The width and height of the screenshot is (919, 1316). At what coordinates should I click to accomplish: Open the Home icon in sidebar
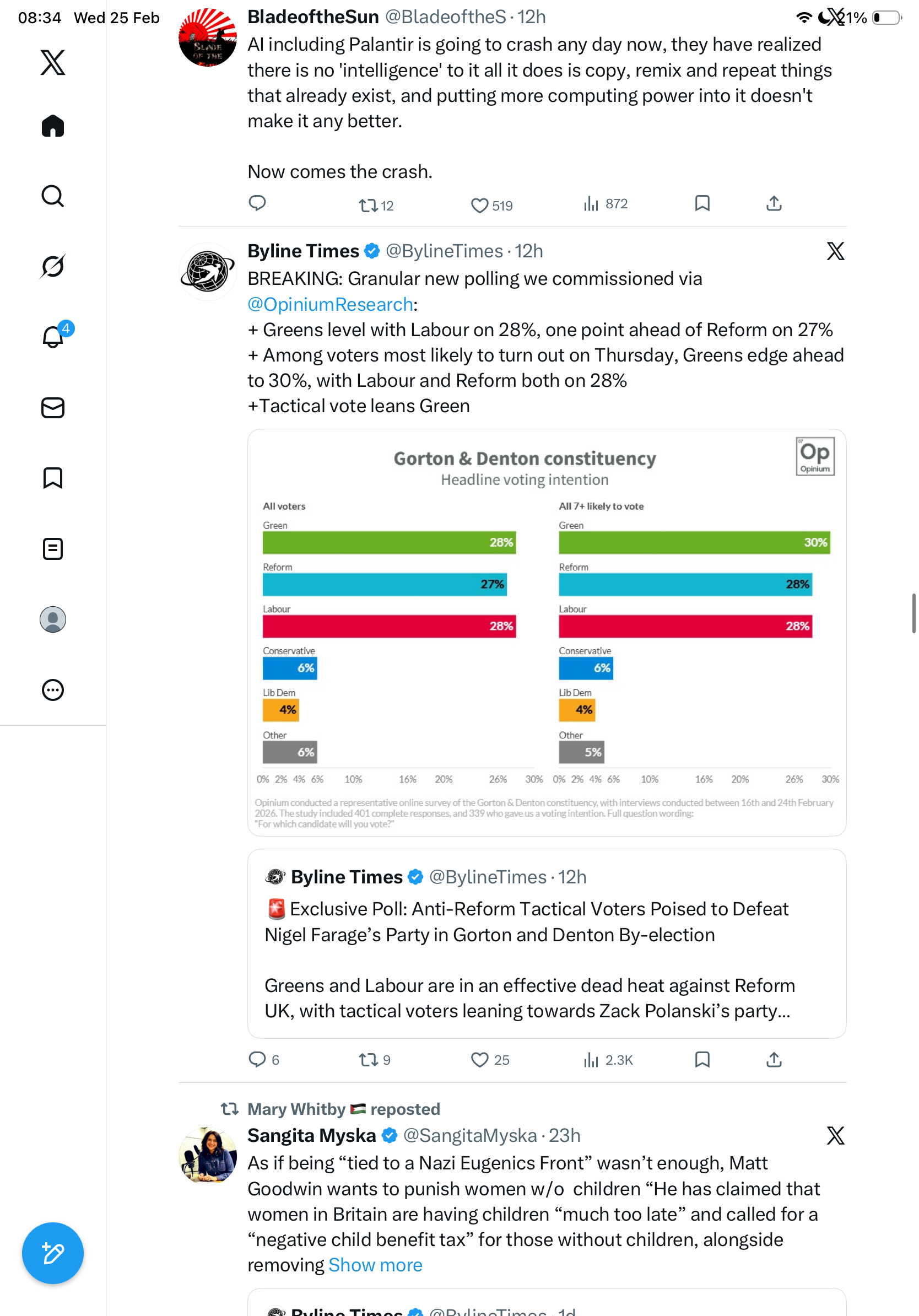[x=53, y=126]
